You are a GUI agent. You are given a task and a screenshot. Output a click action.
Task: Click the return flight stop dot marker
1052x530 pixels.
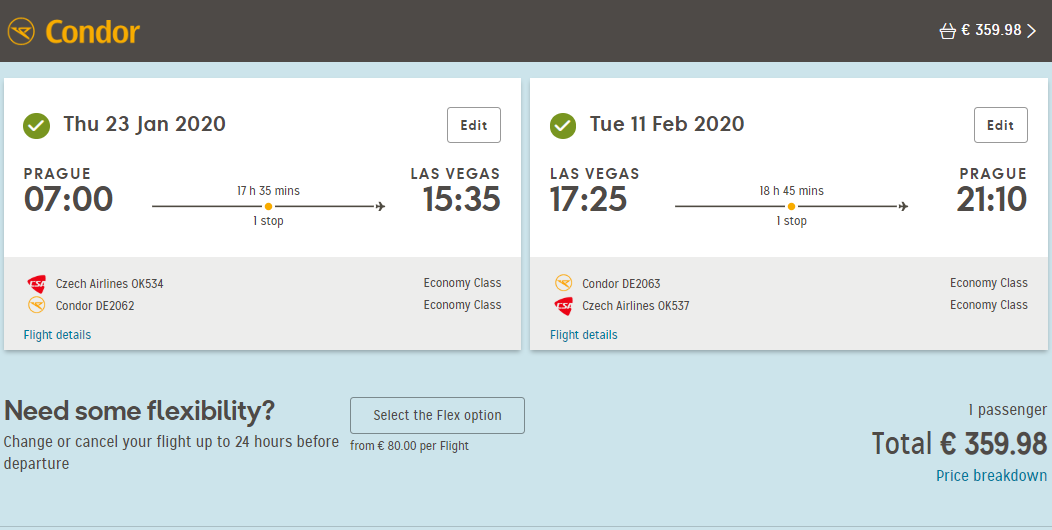[792, 207]
